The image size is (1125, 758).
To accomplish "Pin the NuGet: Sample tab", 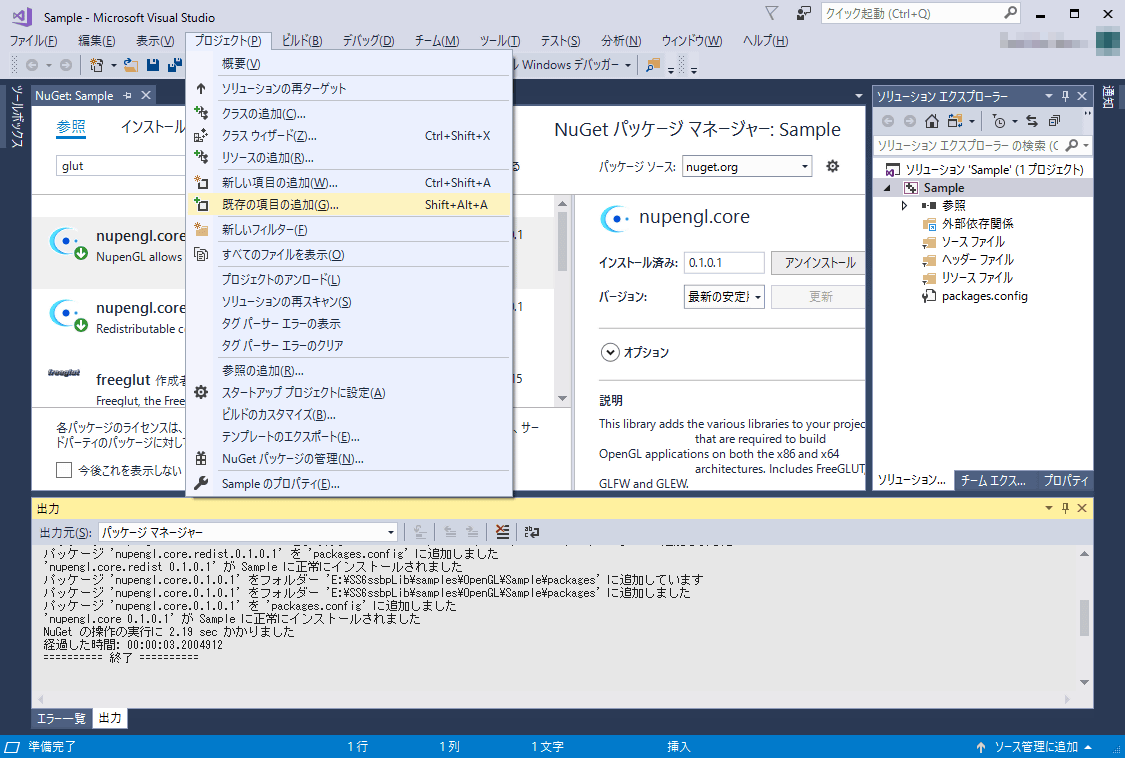I will click(x=128, y=95).
